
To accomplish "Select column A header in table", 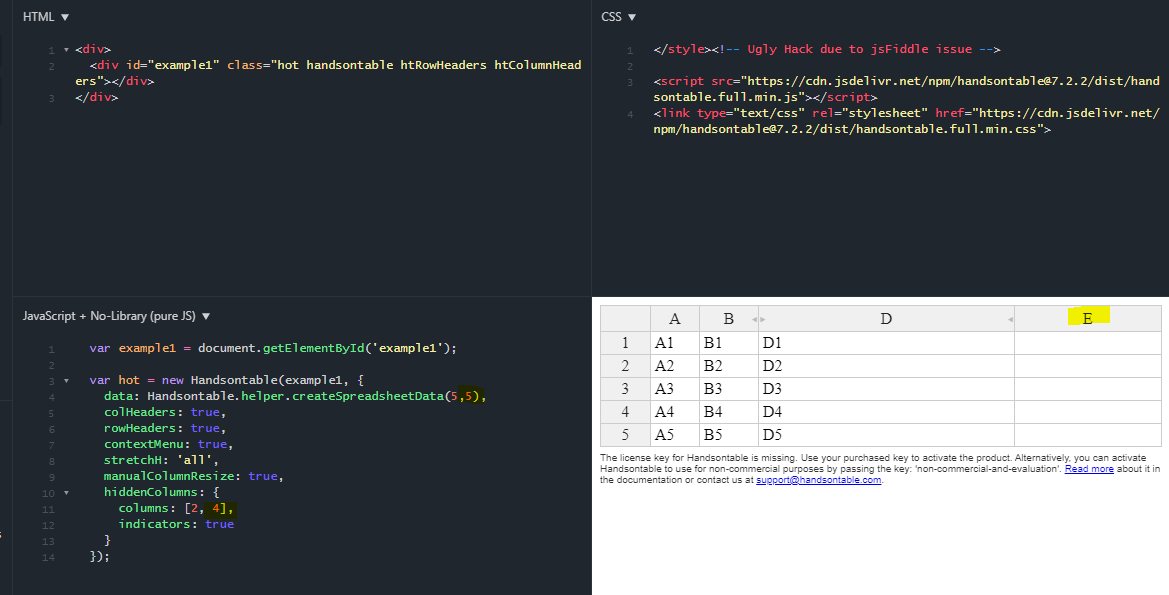I will 675,319.
